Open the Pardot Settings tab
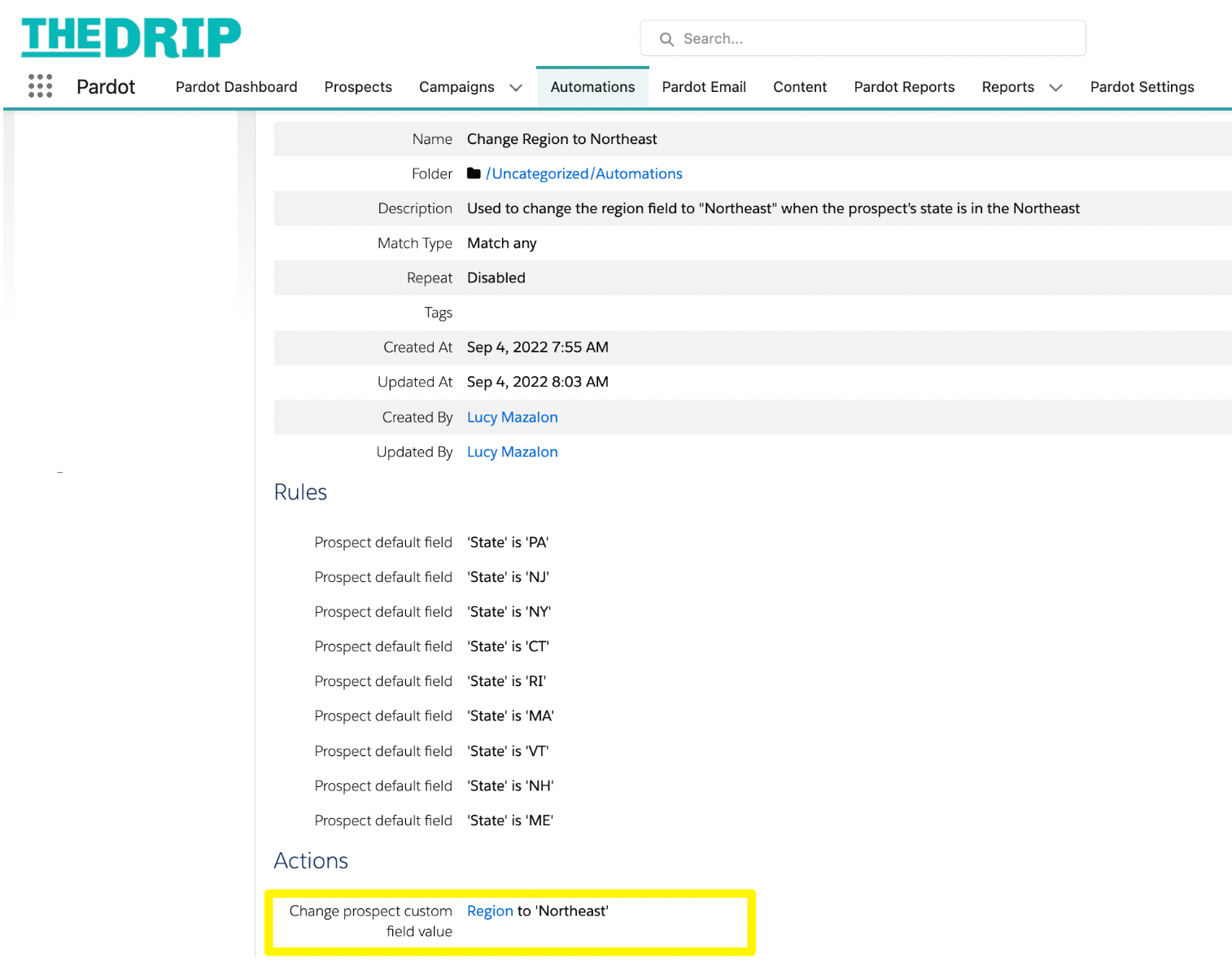 click(1142, 87)
